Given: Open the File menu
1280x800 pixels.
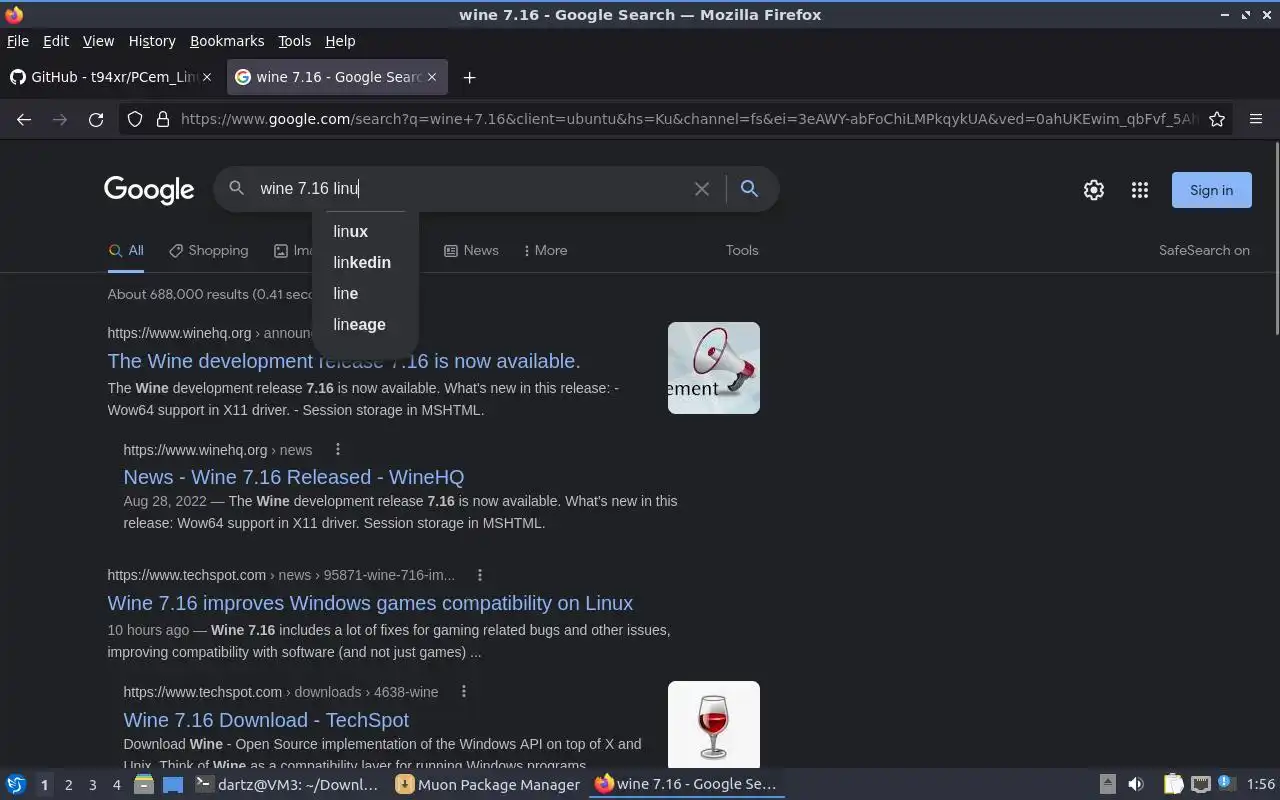Looking at the screenshot, I should point(18,41).
